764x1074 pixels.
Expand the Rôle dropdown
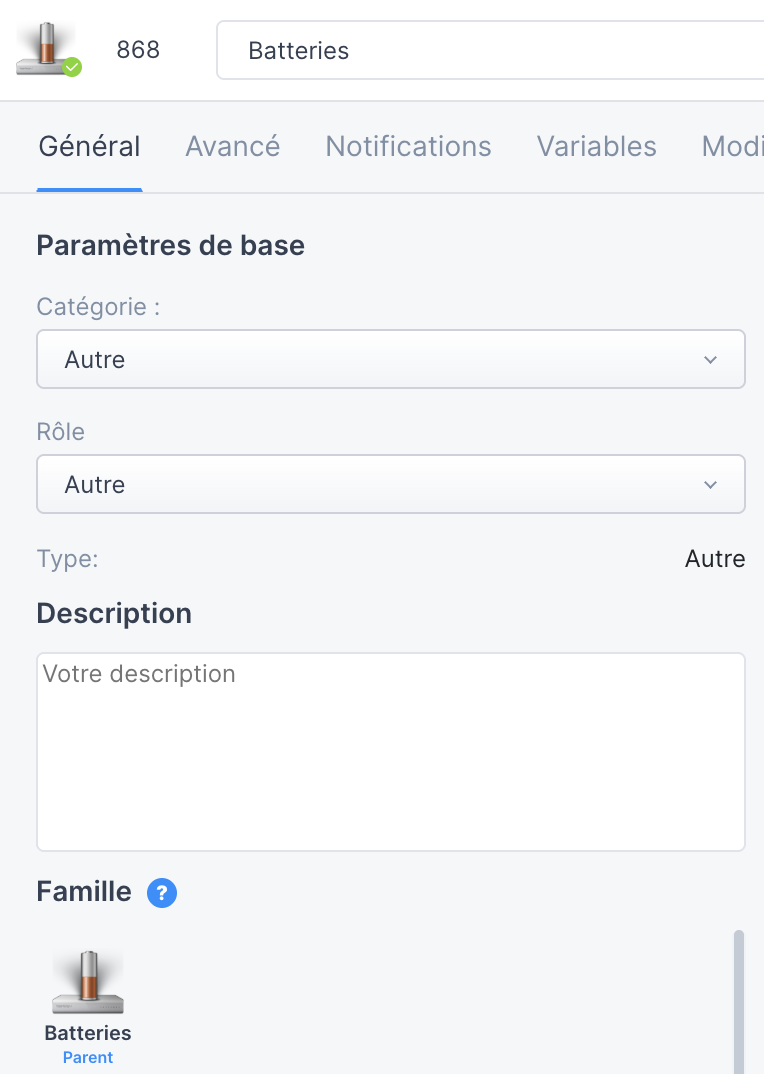(391, 485)
